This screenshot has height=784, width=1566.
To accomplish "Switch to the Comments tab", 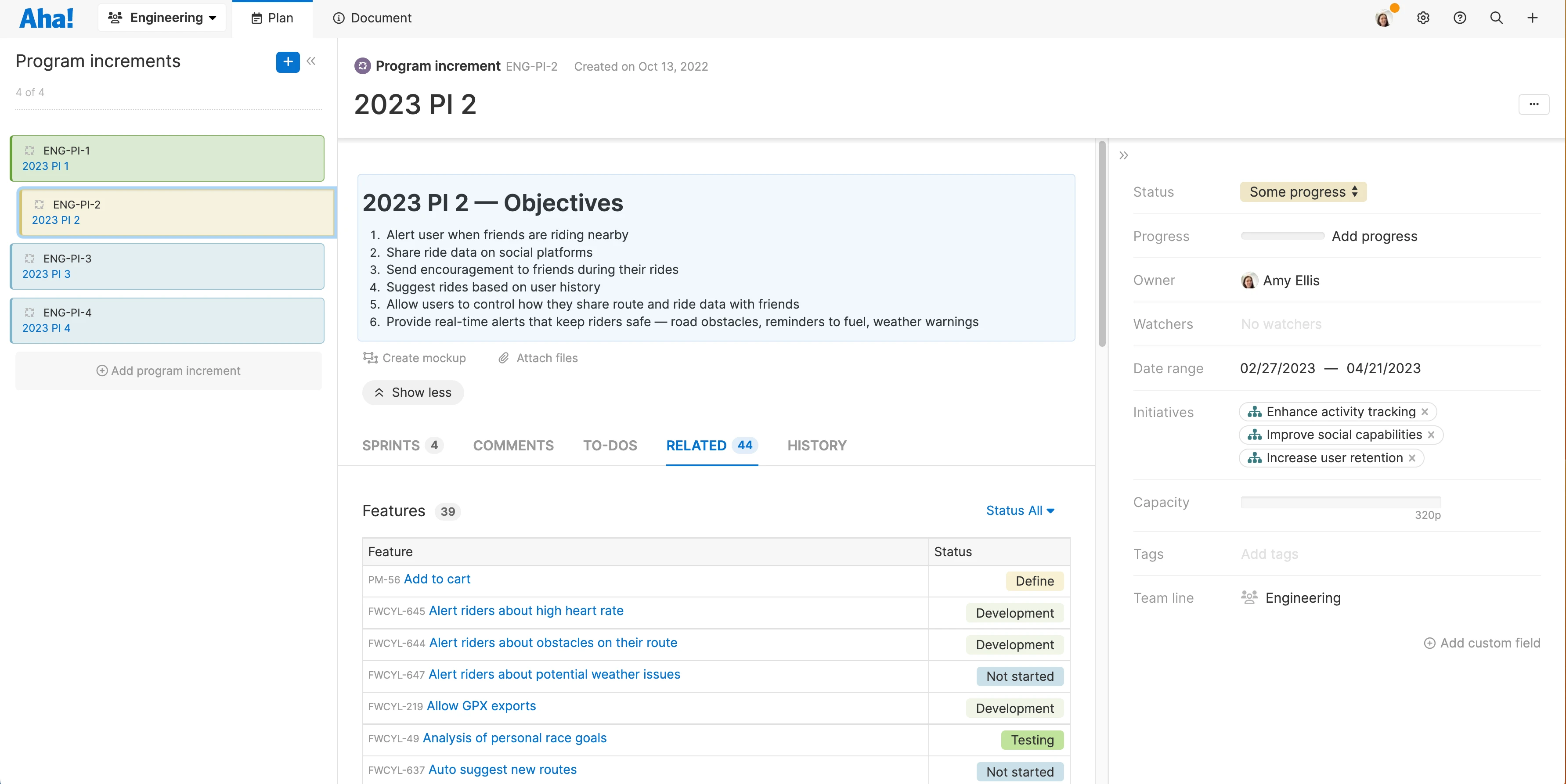I will click(513, 446).
